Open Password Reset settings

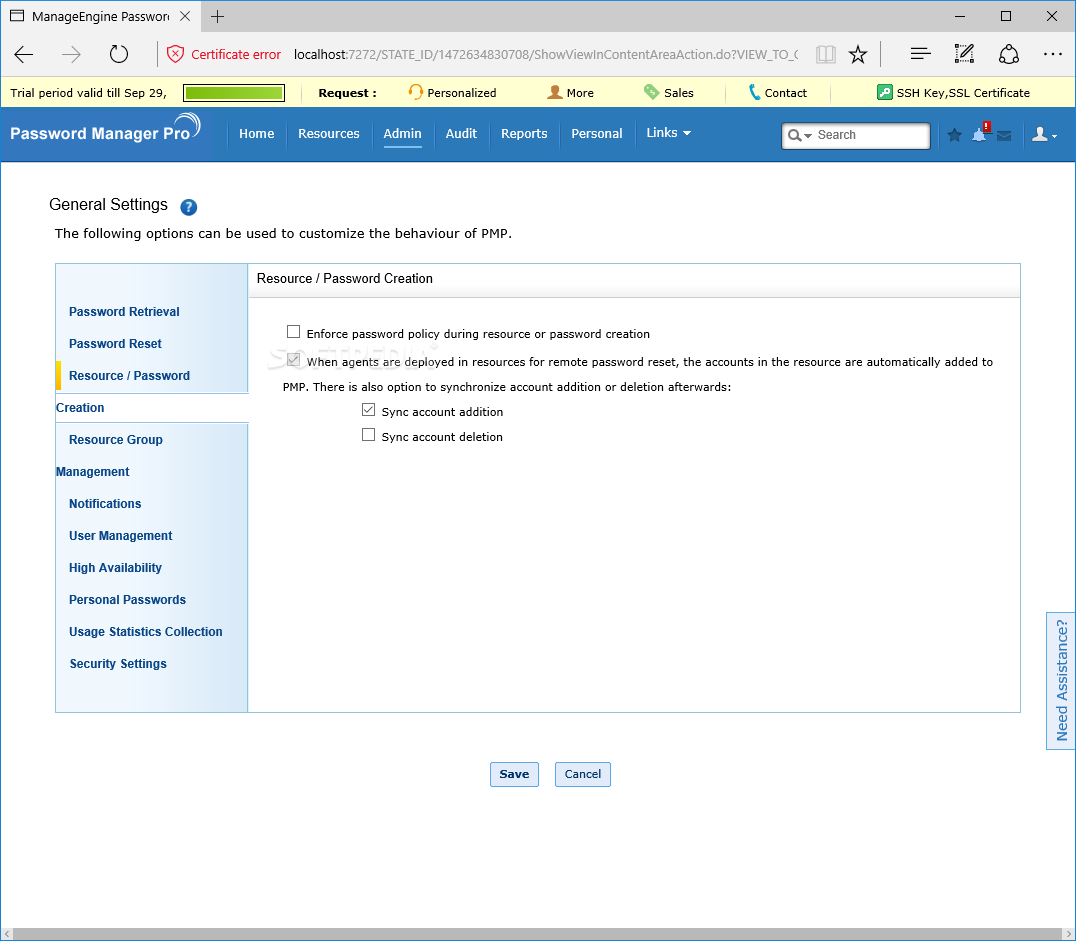115,344
